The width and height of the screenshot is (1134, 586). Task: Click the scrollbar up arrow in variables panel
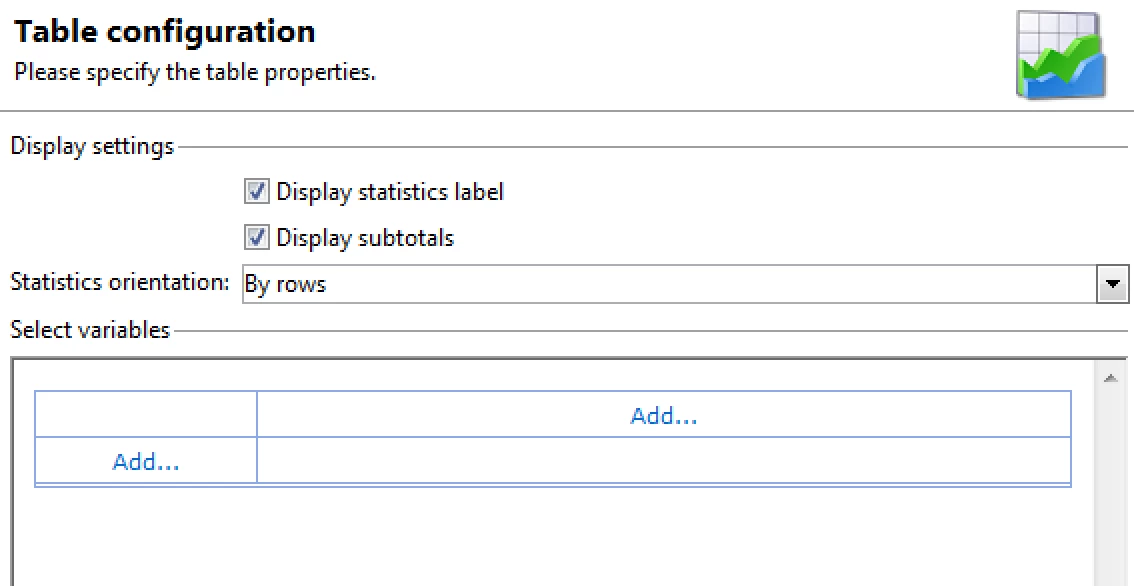click(x=1110, y=379)
